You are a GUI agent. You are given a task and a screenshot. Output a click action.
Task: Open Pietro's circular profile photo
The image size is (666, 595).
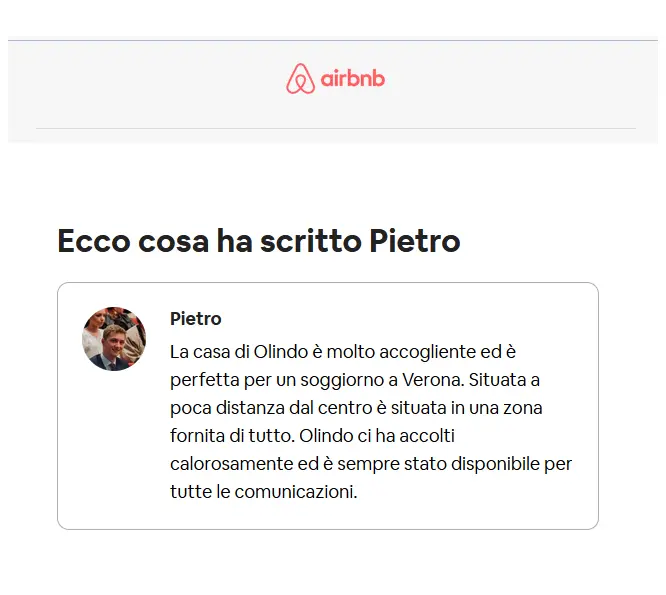click(x=114, y=338)
